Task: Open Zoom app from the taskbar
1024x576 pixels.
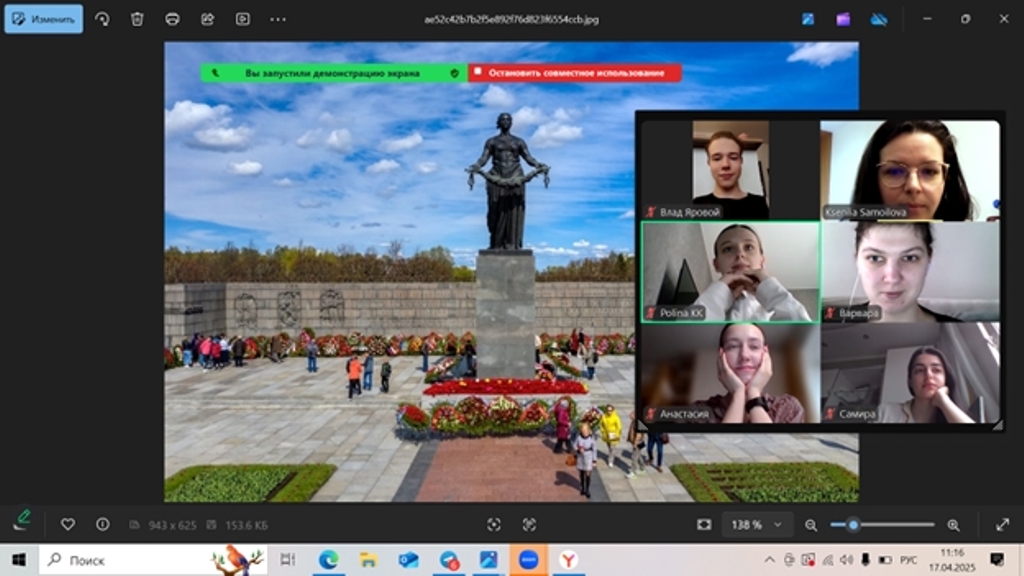Action: tap(528, 560)
